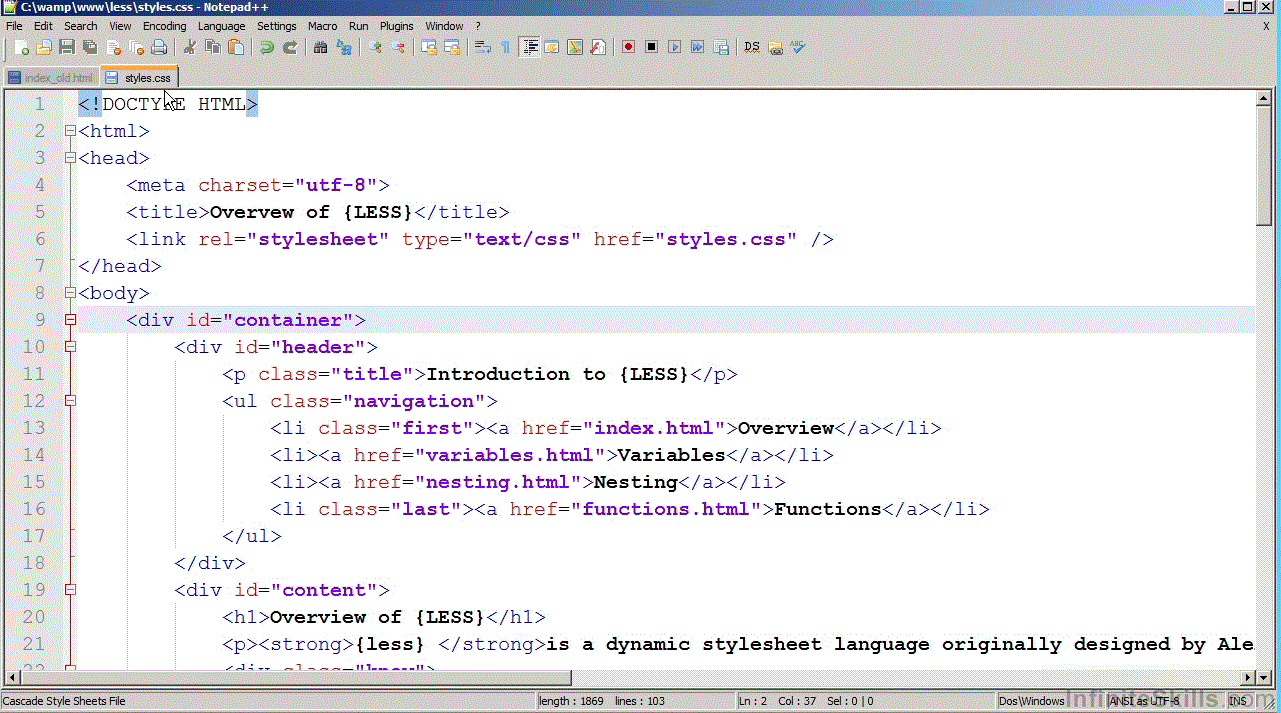This screenshot has width=1281, height=713.
Task: Open the Edit menu
Action: 43,26
